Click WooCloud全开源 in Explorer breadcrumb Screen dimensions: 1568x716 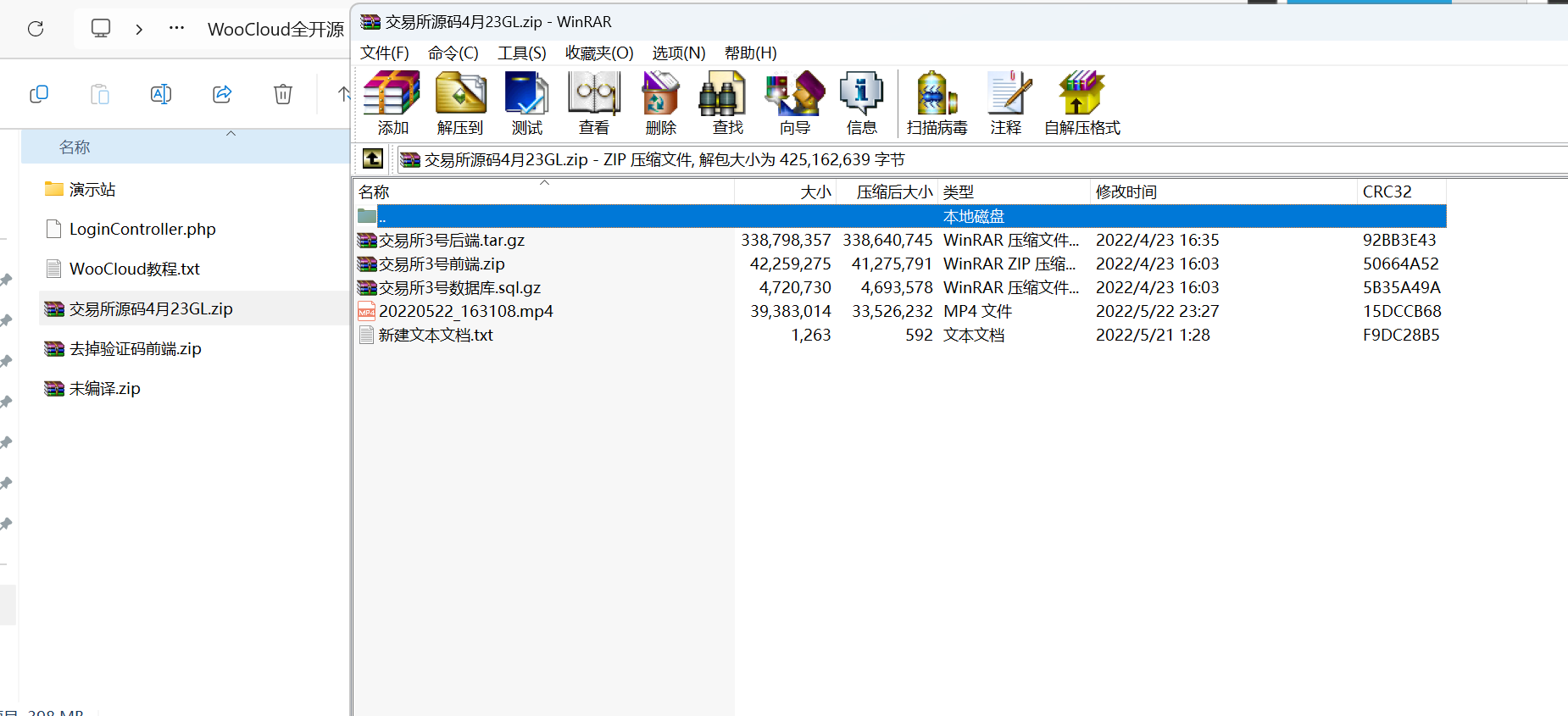(275, 29)
